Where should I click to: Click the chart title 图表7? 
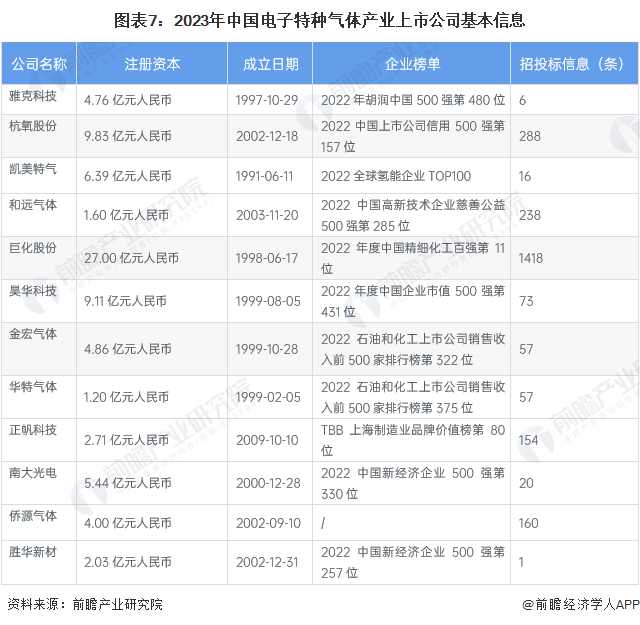point(320,20)
